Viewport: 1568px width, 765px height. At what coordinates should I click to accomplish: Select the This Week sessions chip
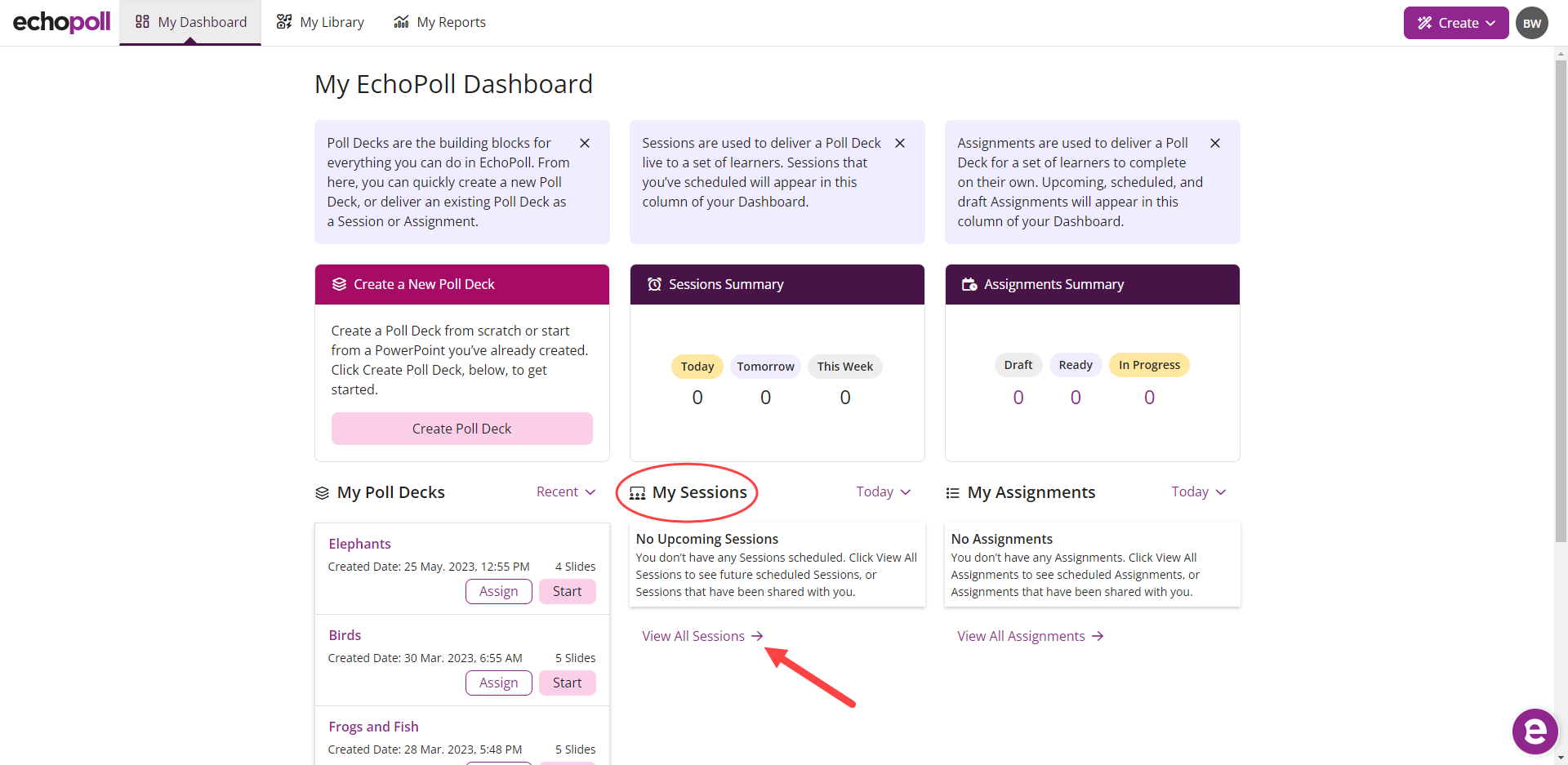(845, 367)
